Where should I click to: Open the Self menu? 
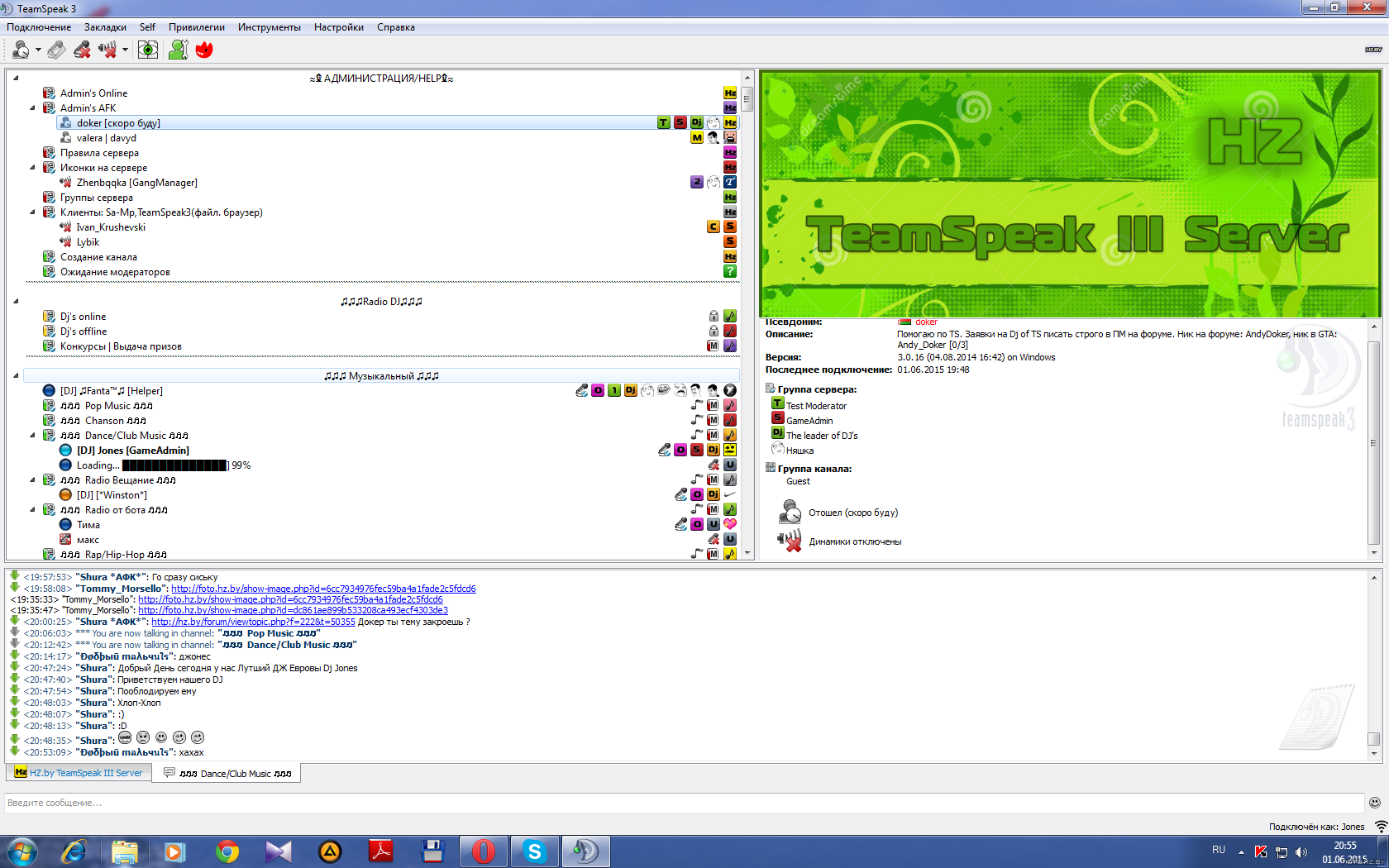point(147,27)
